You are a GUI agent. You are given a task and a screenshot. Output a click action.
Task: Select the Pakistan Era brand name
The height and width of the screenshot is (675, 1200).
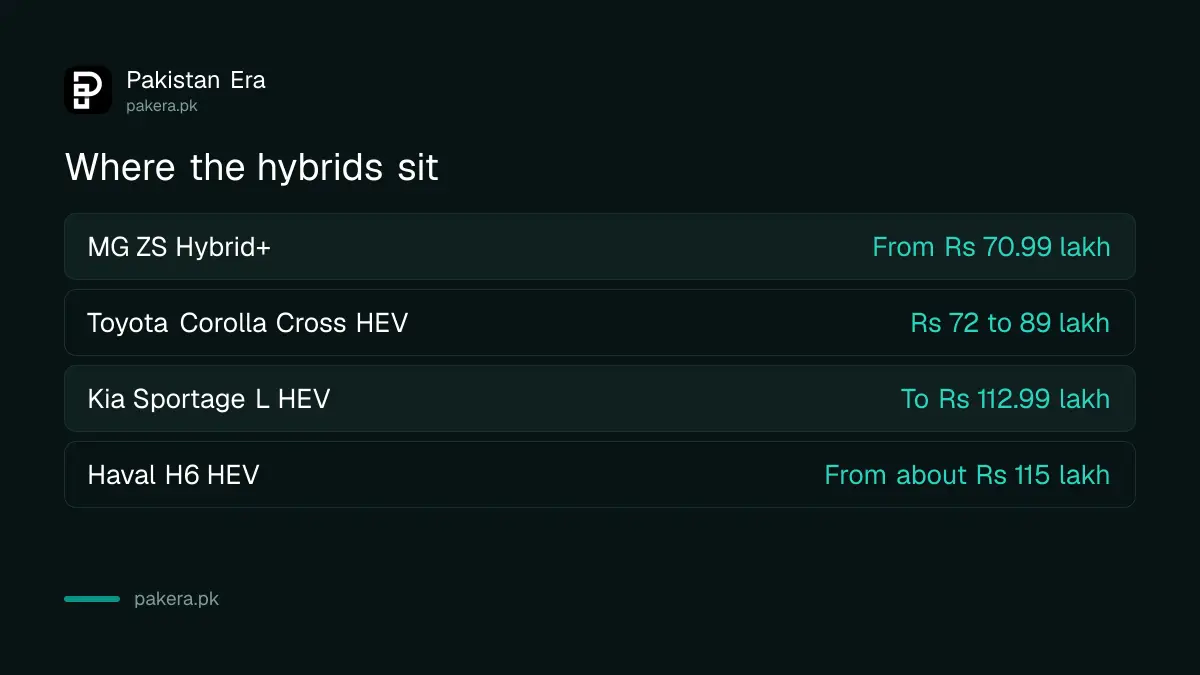196,80
